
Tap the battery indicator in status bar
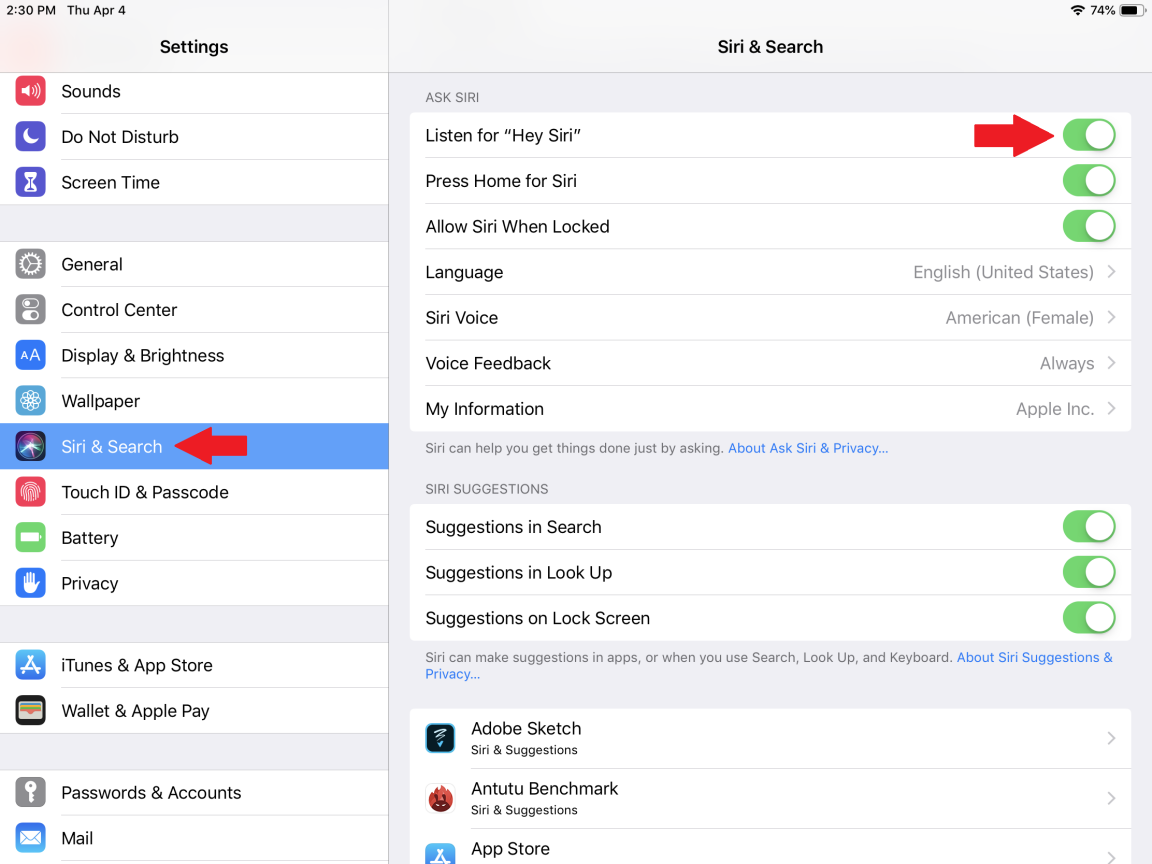[x=1131, y=10]
